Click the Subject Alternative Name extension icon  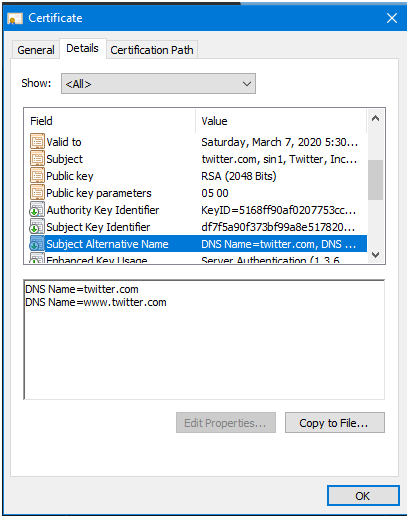[x=37, y=243]
